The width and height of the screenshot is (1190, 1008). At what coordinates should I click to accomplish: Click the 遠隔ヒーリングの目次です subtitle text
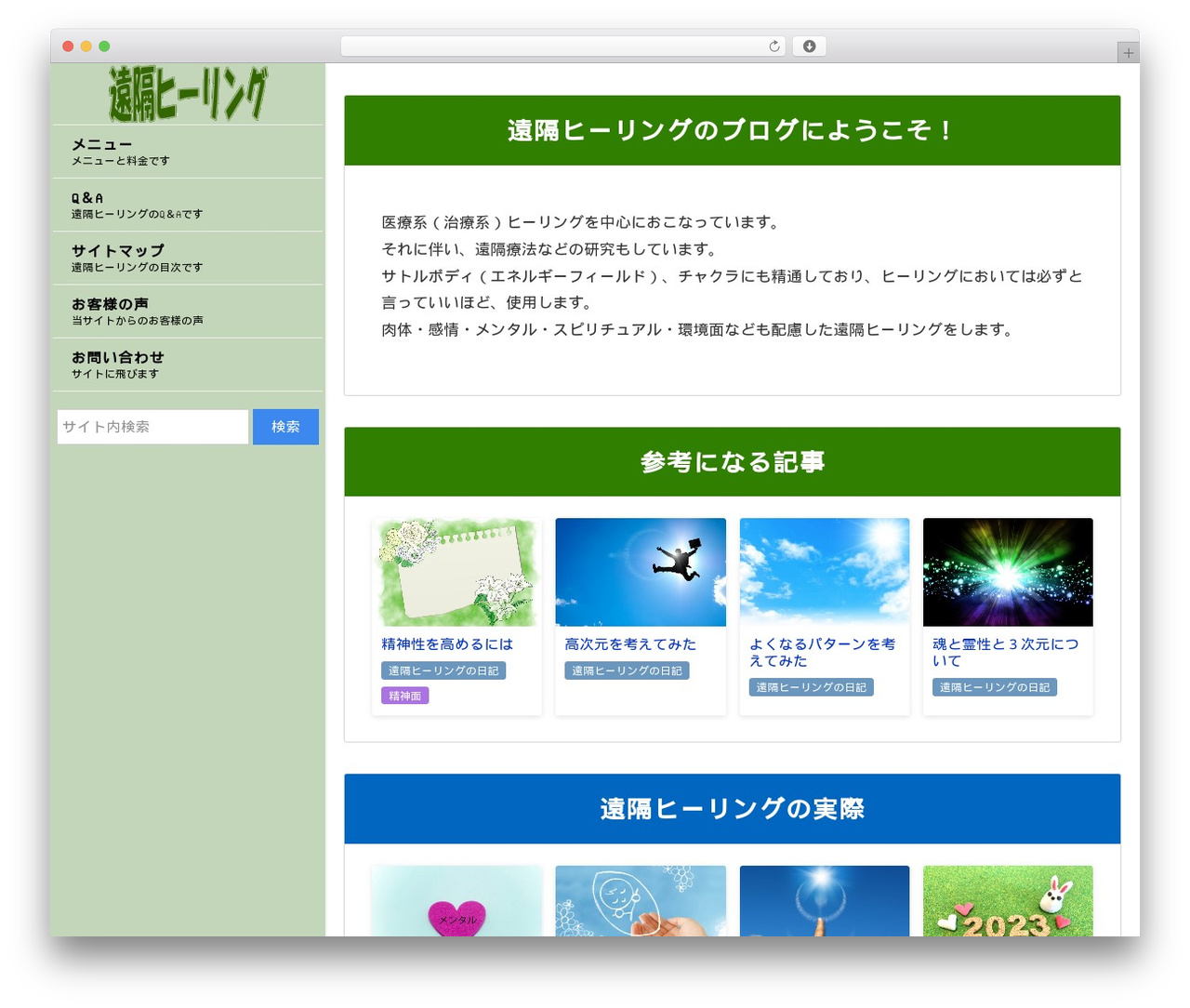(137, 268)
